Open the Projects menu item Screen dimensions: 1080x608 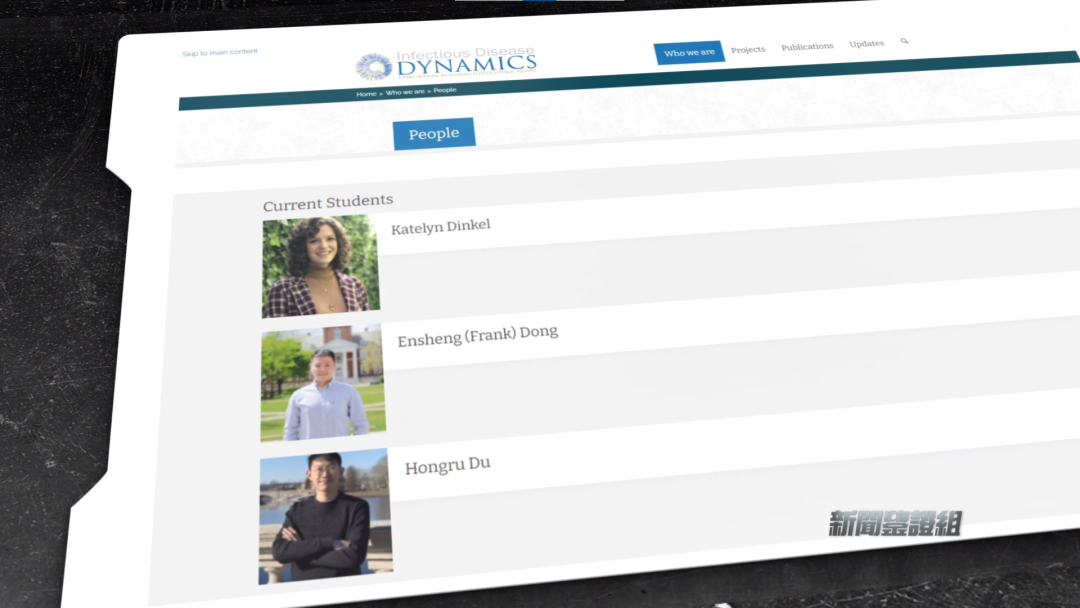748,49
